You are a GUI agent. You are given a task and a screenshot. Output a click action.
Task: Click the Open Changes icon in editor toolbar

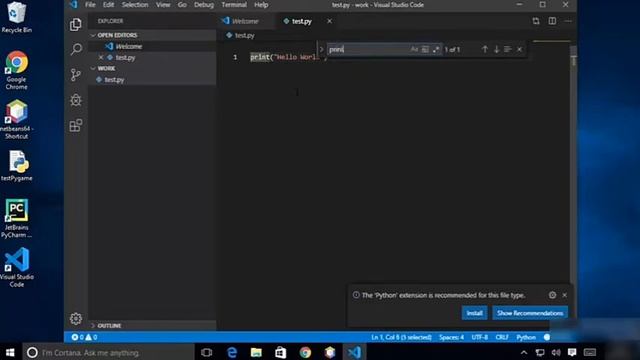[x=536, y=21]
